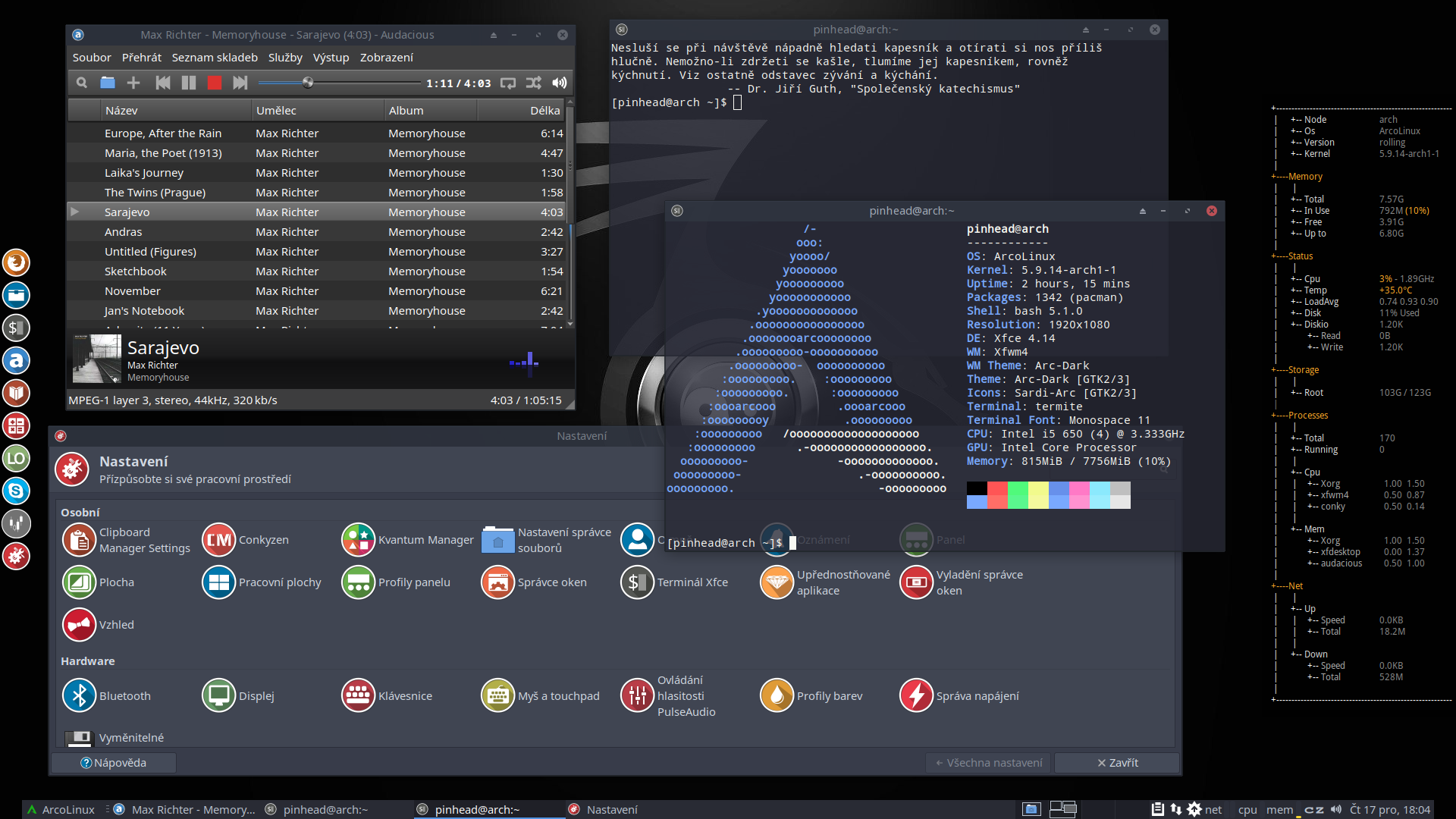Open Clipboard Manager Settings
Viewport: 1456px width, 819px height.
[127, 540]
